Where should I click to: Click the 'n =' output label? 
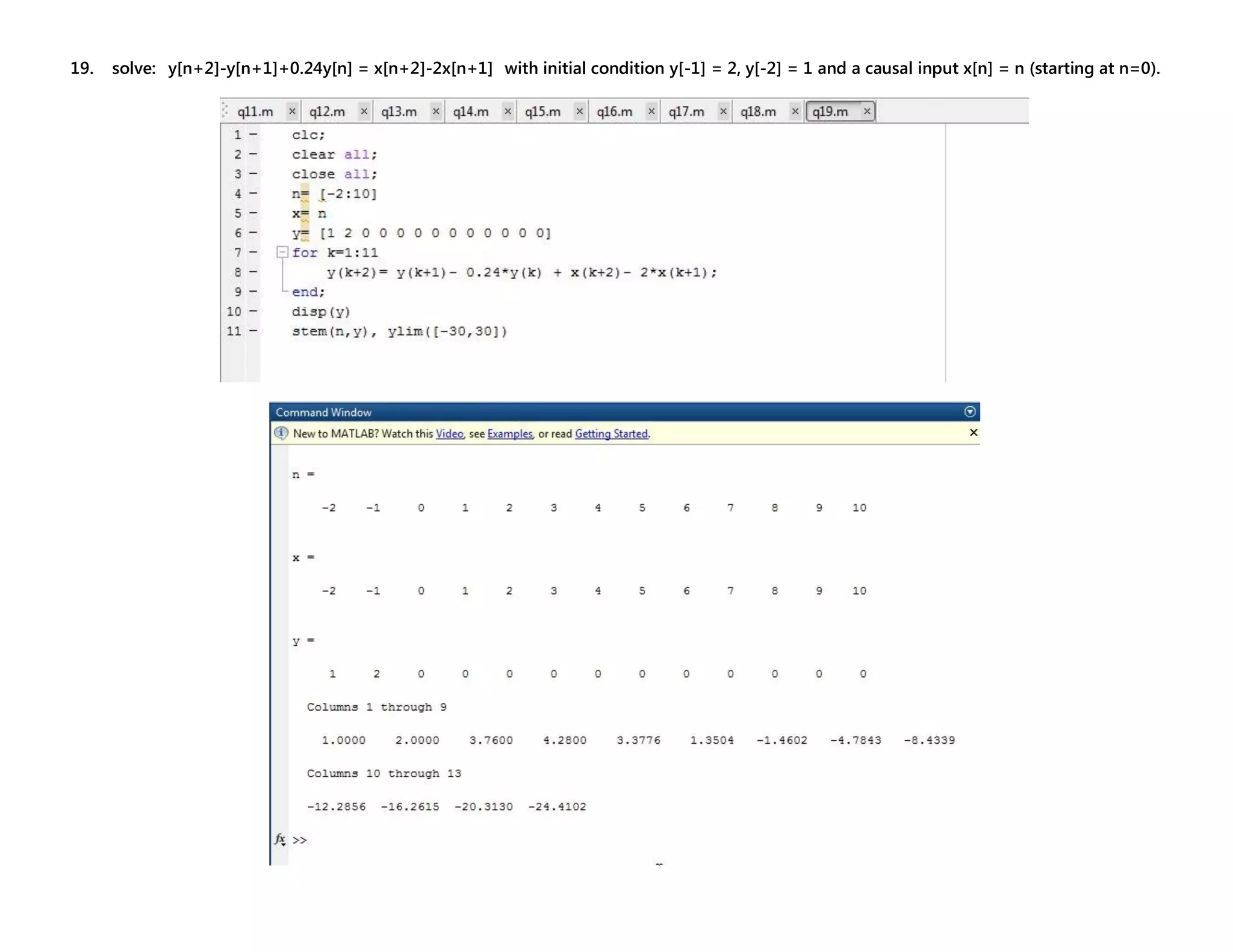[x=303, y=475]
